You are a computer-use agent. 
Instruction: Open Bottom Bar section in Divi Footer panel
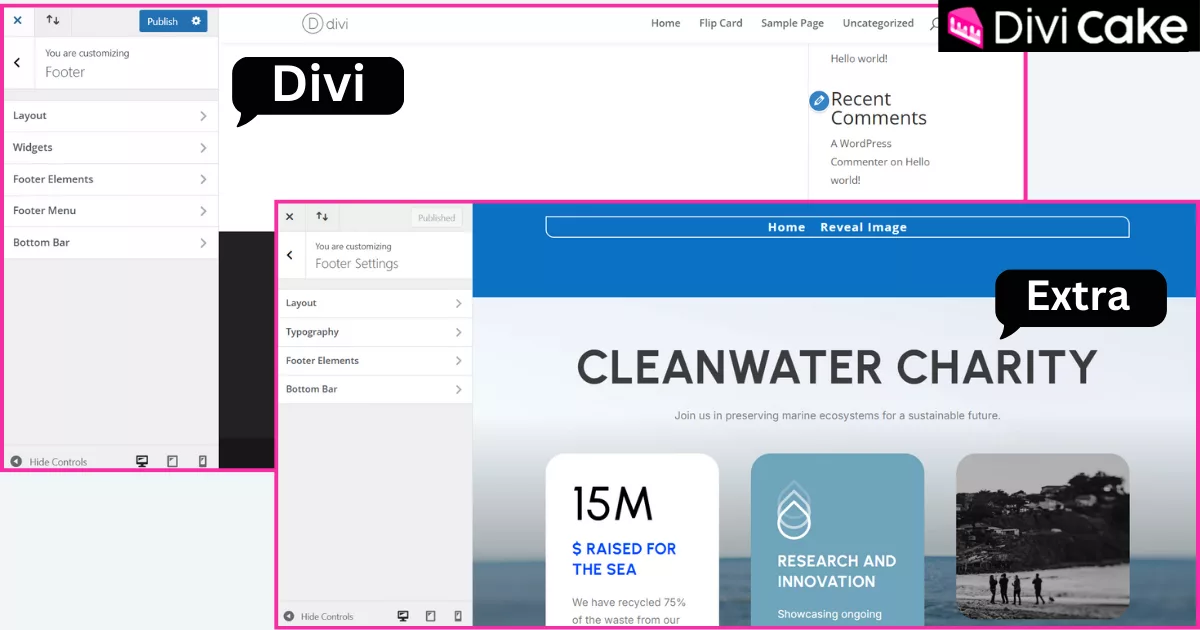[x=110, y=243]
